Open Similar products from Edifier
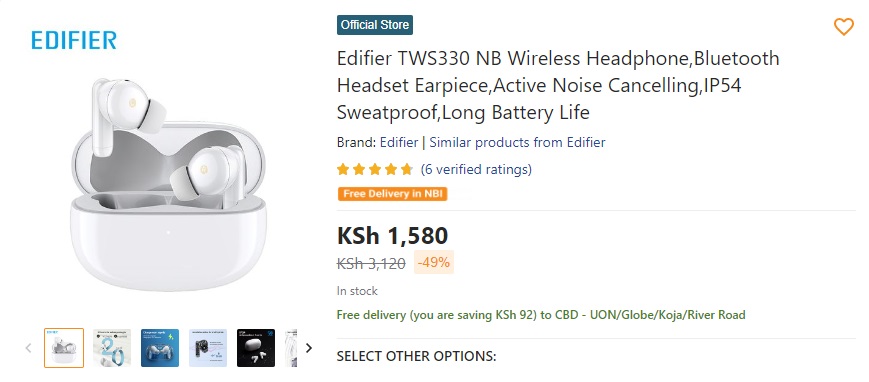Image resolution: width=869 pixels, height=382 pixels. pyautogui.click(x=517, y=142)
